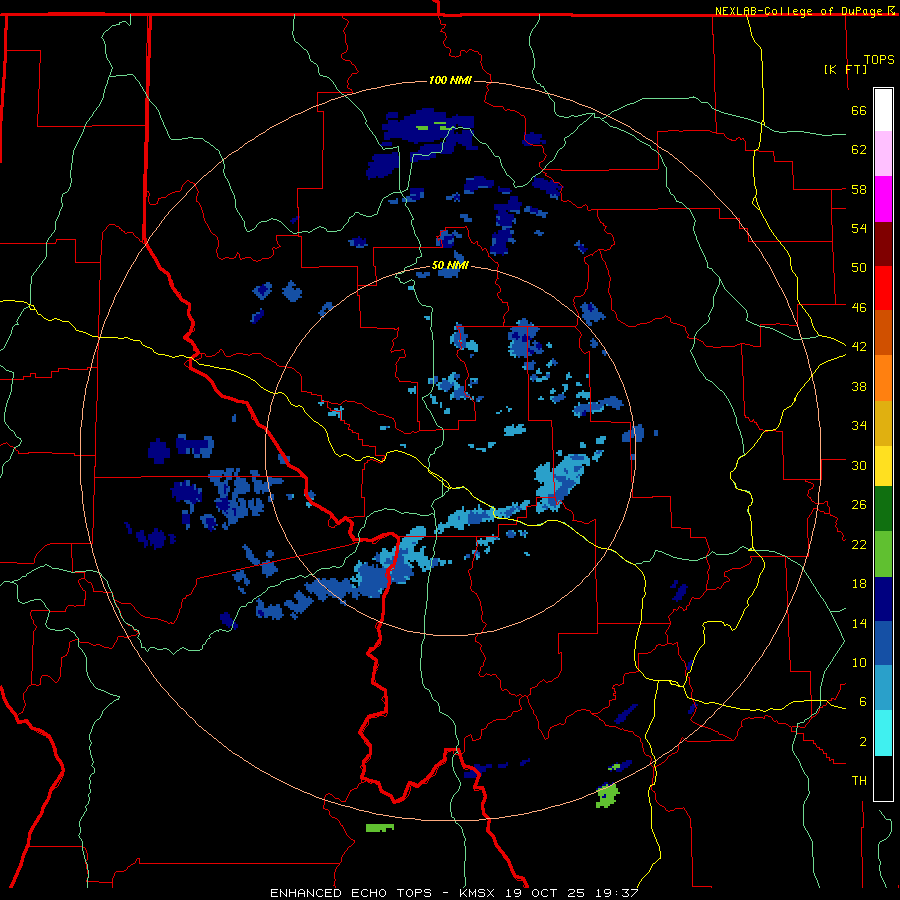900x900 pixels.
Task: Click the TH legend label
Action: 859,781
